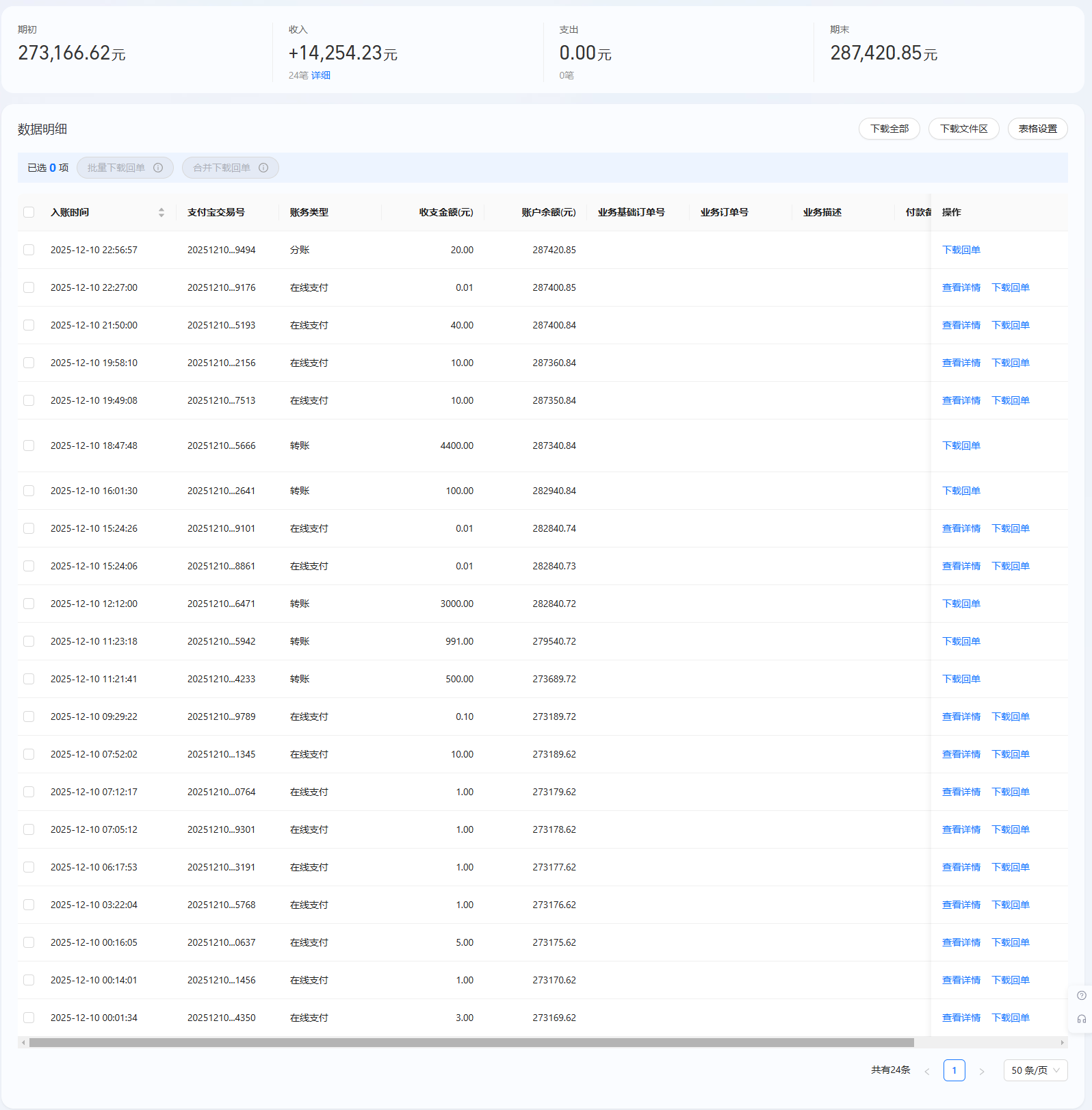The width and height of the screenshot is (1092, 1110).
Task: Open 查看详情 for the 22:27:00 transaction
Action: (961, 287)
